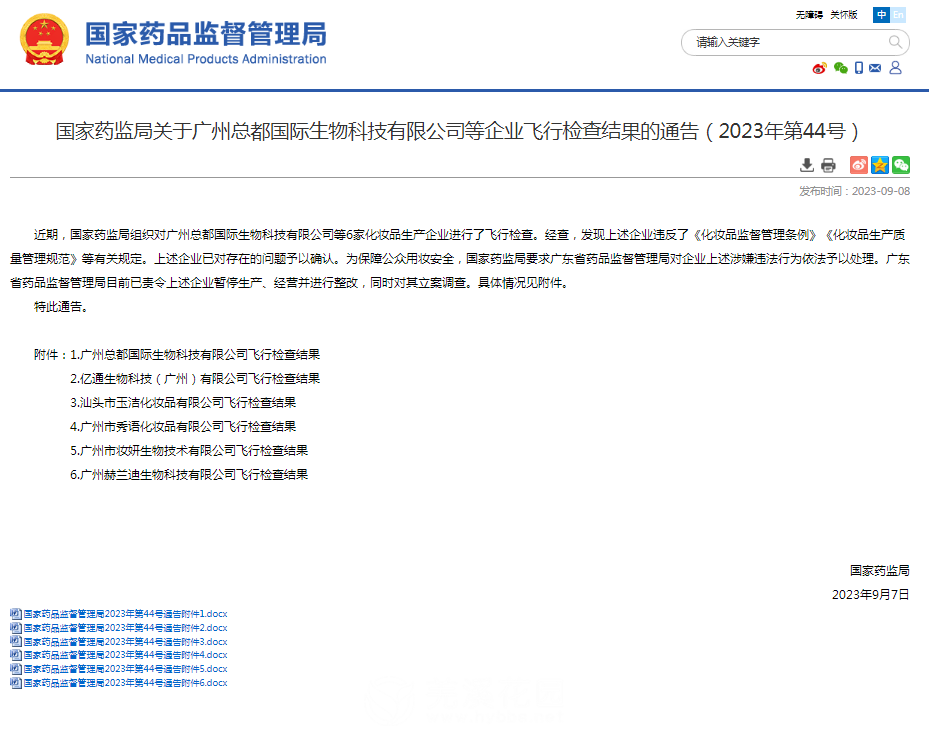The image size is (929, 731).
Task: Click the line 6.广州赫兰迪生物科技有限公司飞行检查结果
Action: pos(189,474)
